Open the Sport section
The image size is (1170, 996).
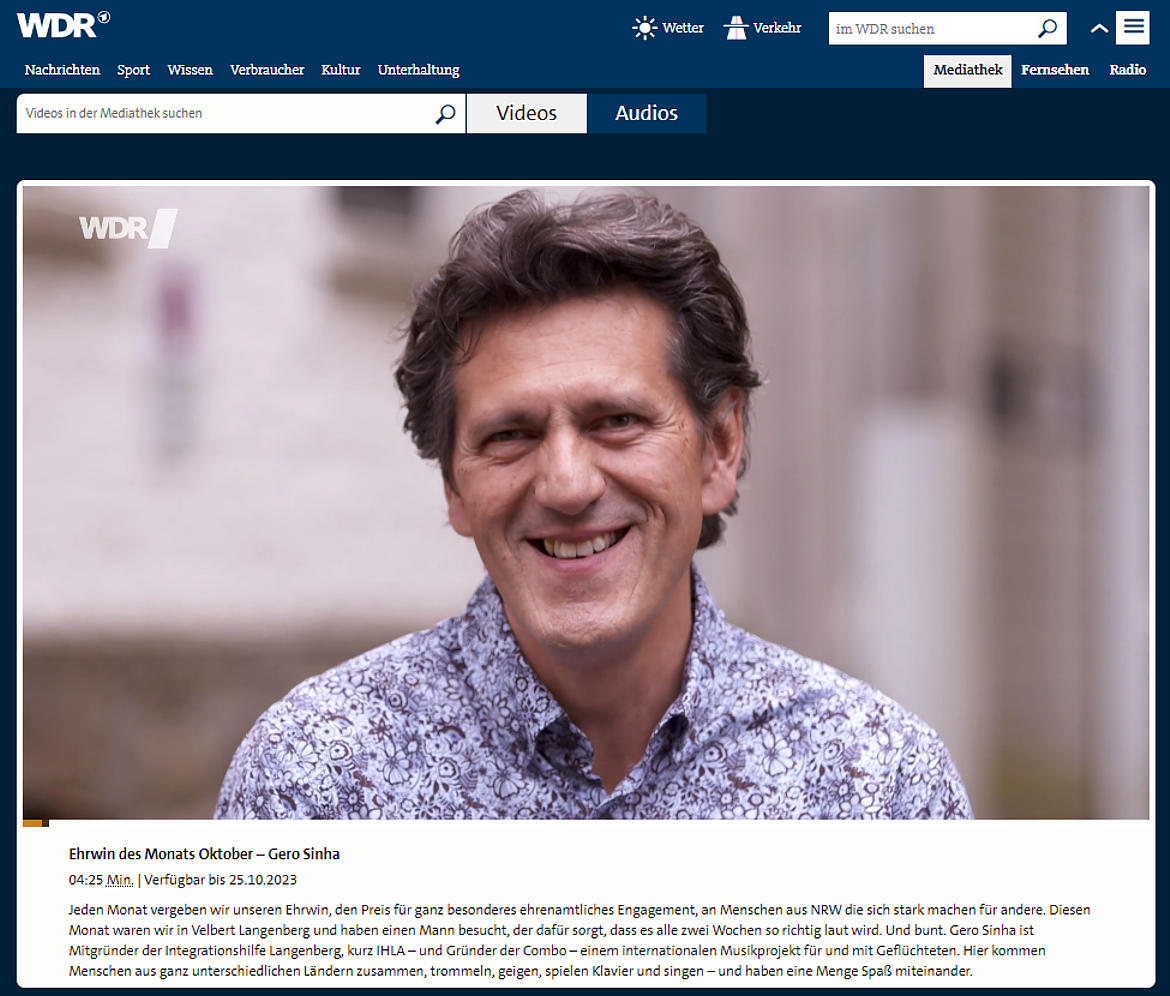coord(134,69)
